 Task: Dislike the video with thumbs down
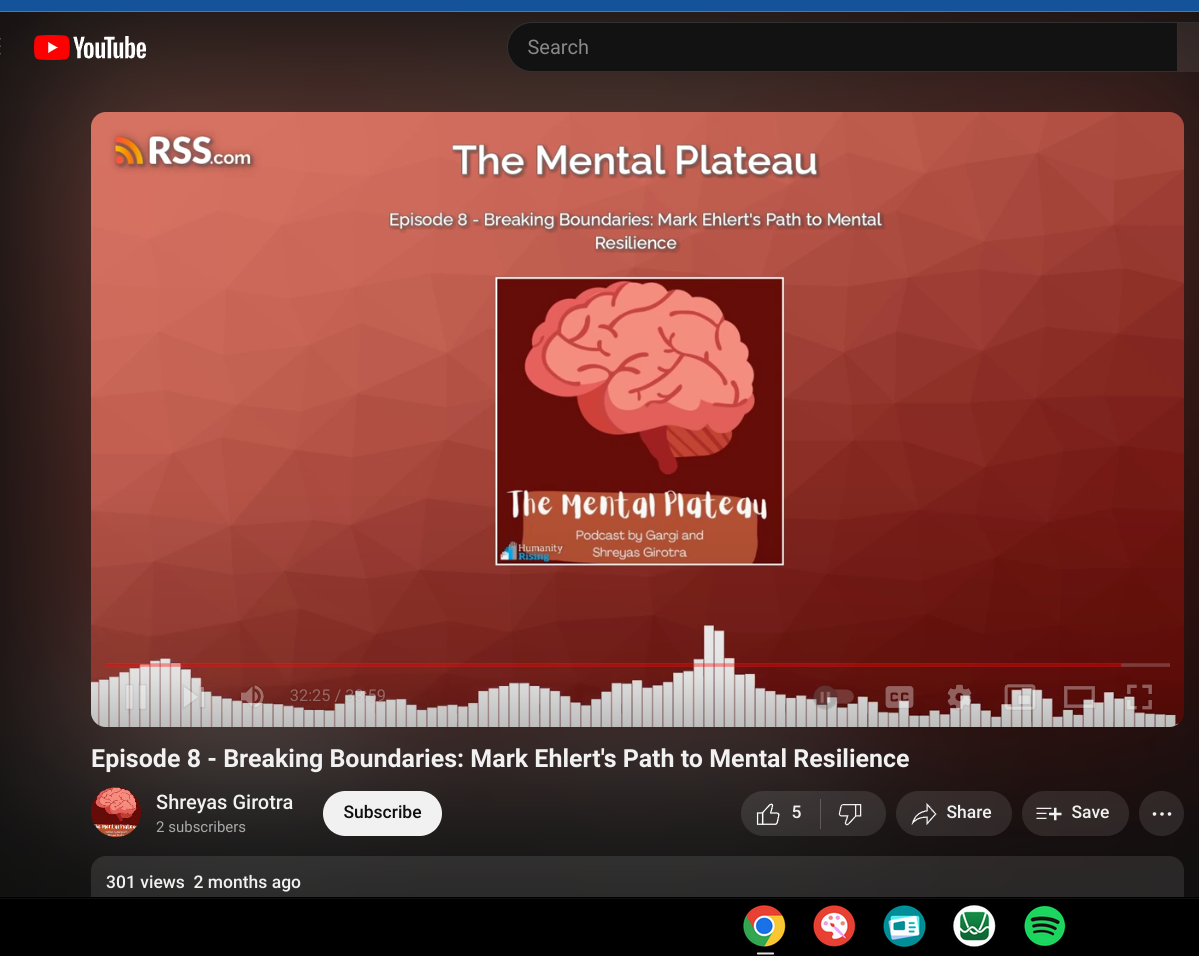851,813
